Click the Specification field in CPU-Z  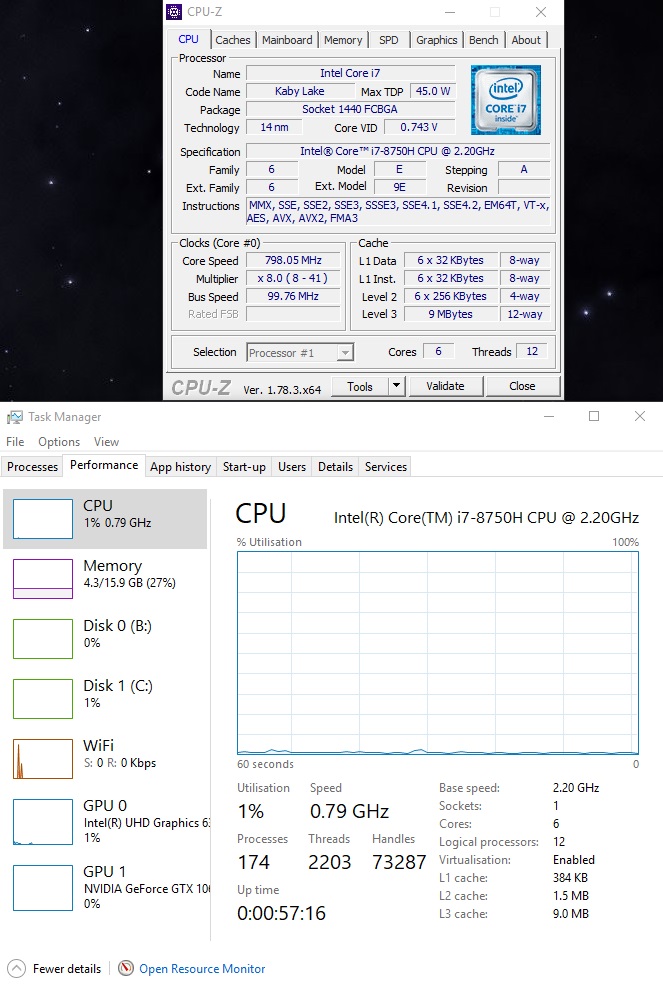(x=398, y=151)
